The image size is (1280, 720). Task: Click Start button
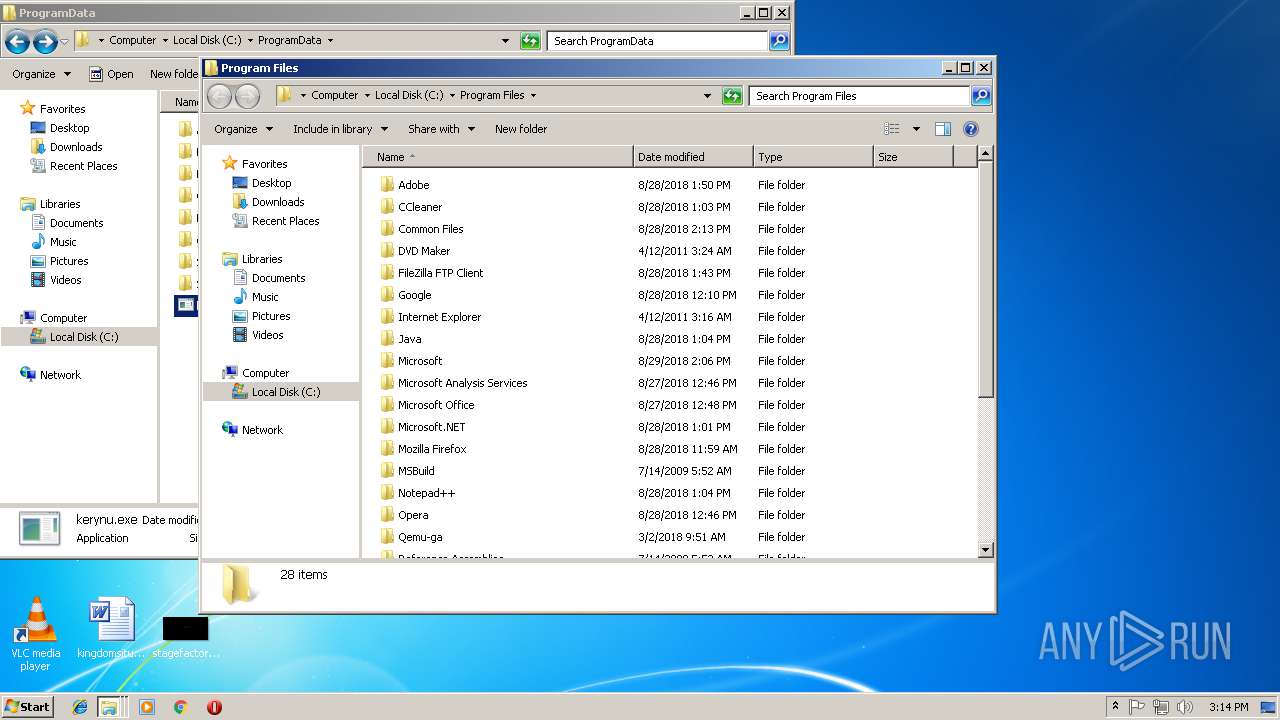coord(28,707)
